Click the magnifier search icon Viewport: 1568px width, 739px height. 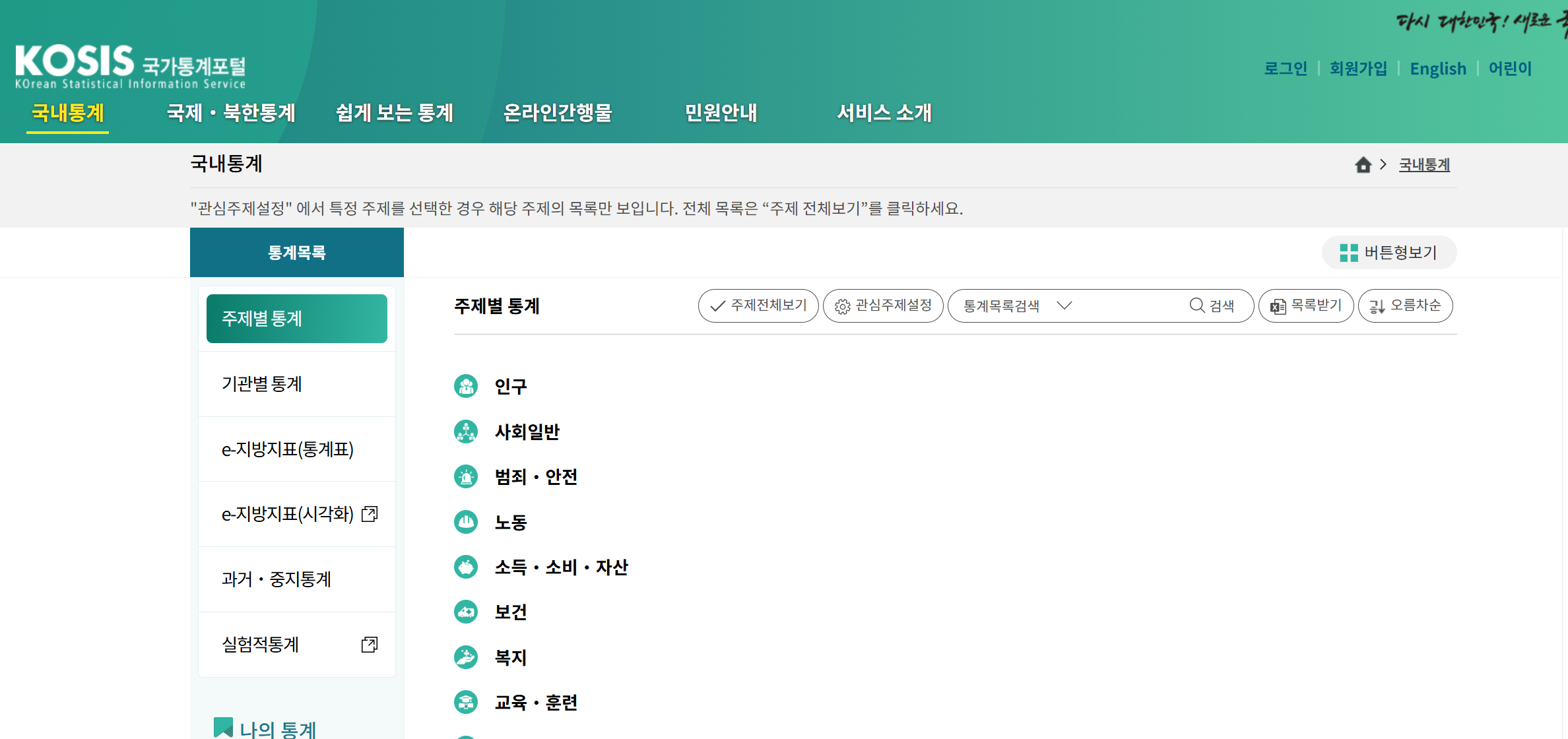tap(1197, 305)
